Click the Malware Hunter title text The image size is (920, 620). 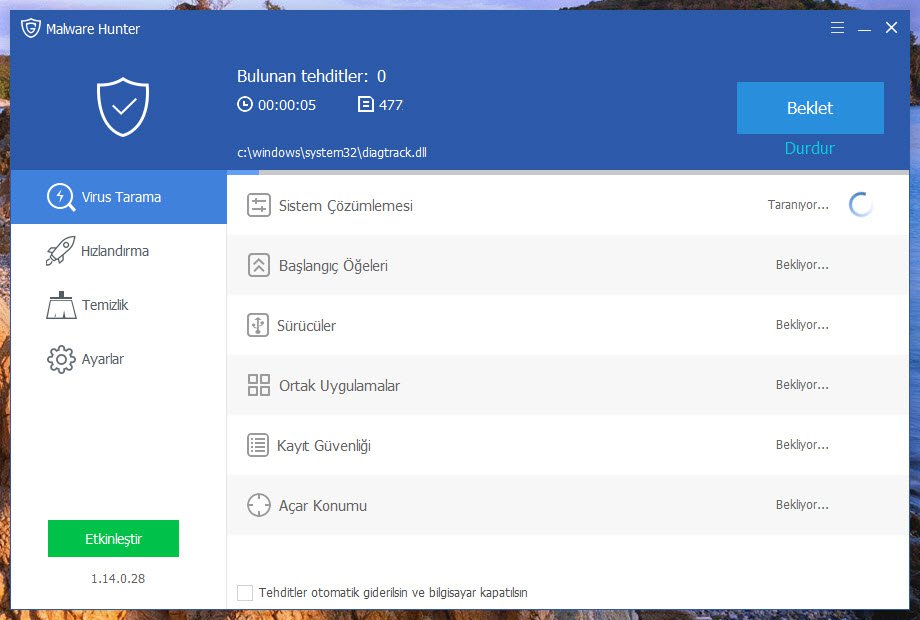(93, 29)
